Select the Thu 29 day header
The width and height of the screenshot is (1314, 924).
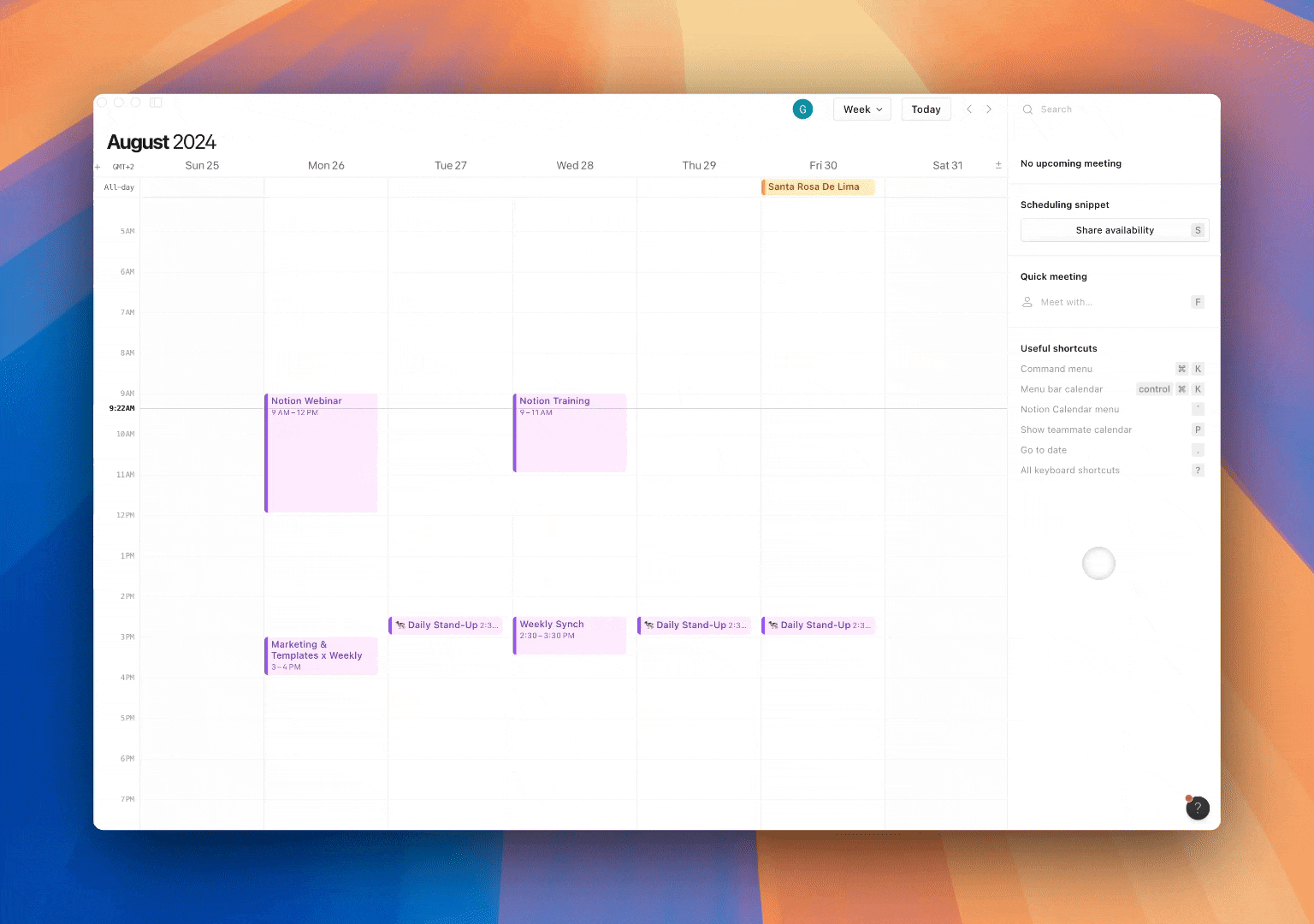click(699, 165)
